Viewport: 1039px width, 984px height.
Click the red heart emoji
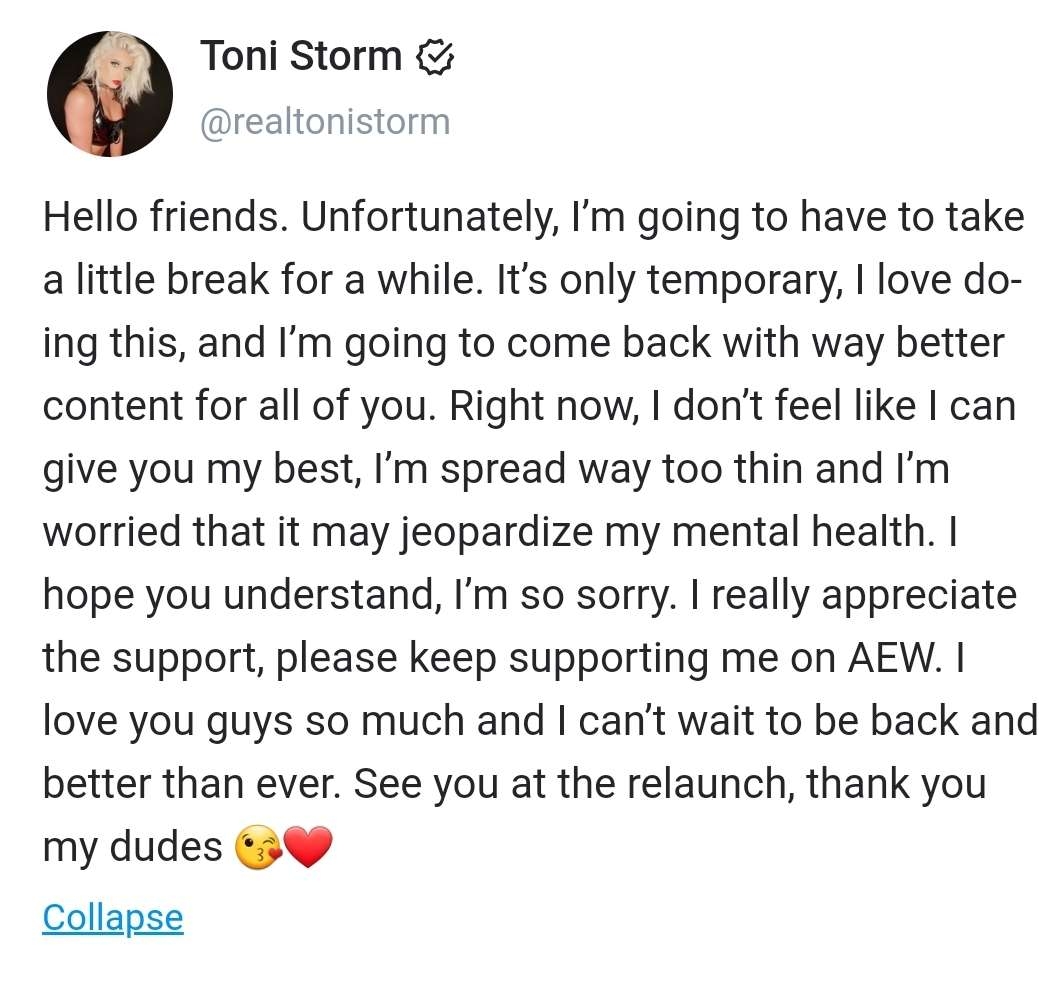pos(307,848)
